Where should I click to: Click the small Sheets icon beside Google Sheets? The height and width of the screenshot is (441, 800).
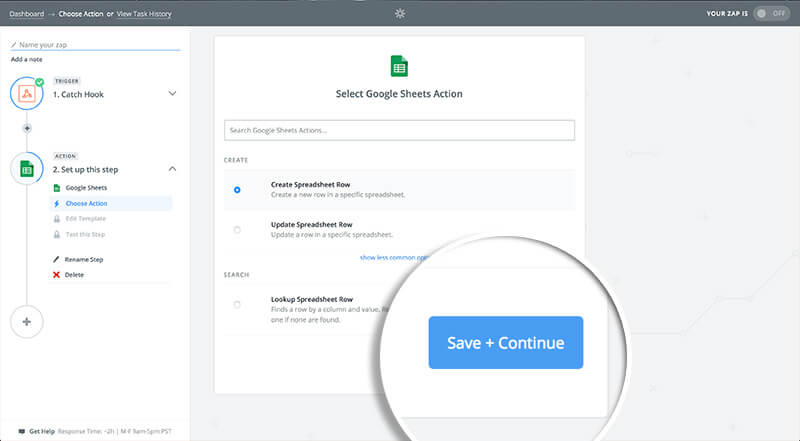coord(57,188)
